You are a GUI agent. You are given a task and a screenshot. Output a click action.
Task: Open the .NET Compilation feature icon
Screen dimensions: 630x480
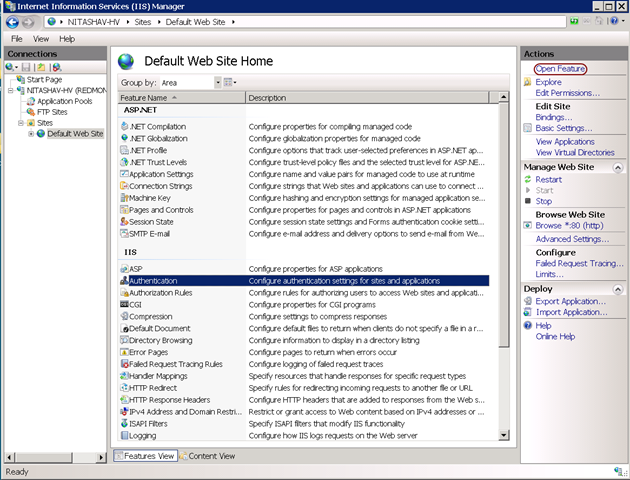(125, 126)
